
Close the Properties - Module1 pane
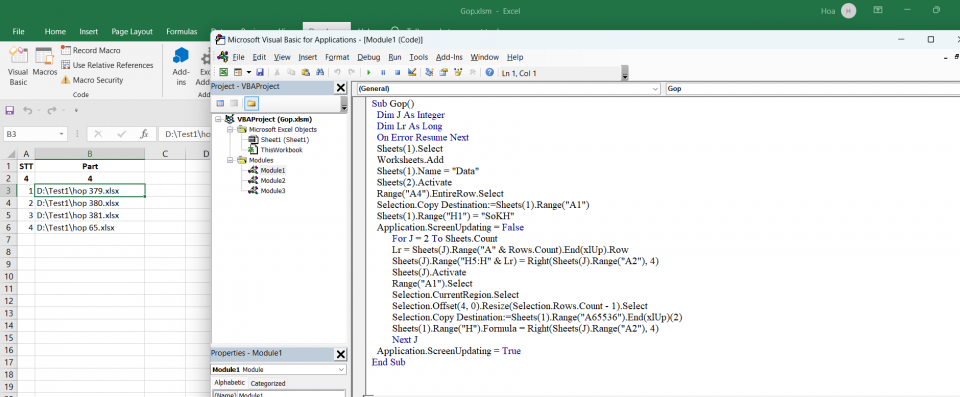click(341, 354)
